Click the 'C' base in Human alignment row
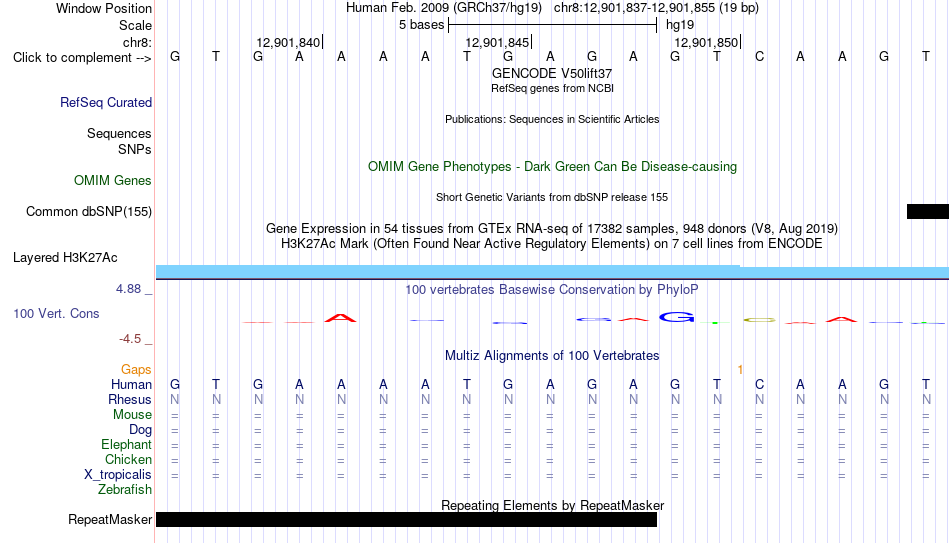950x543 pixels. coord(759,384)
